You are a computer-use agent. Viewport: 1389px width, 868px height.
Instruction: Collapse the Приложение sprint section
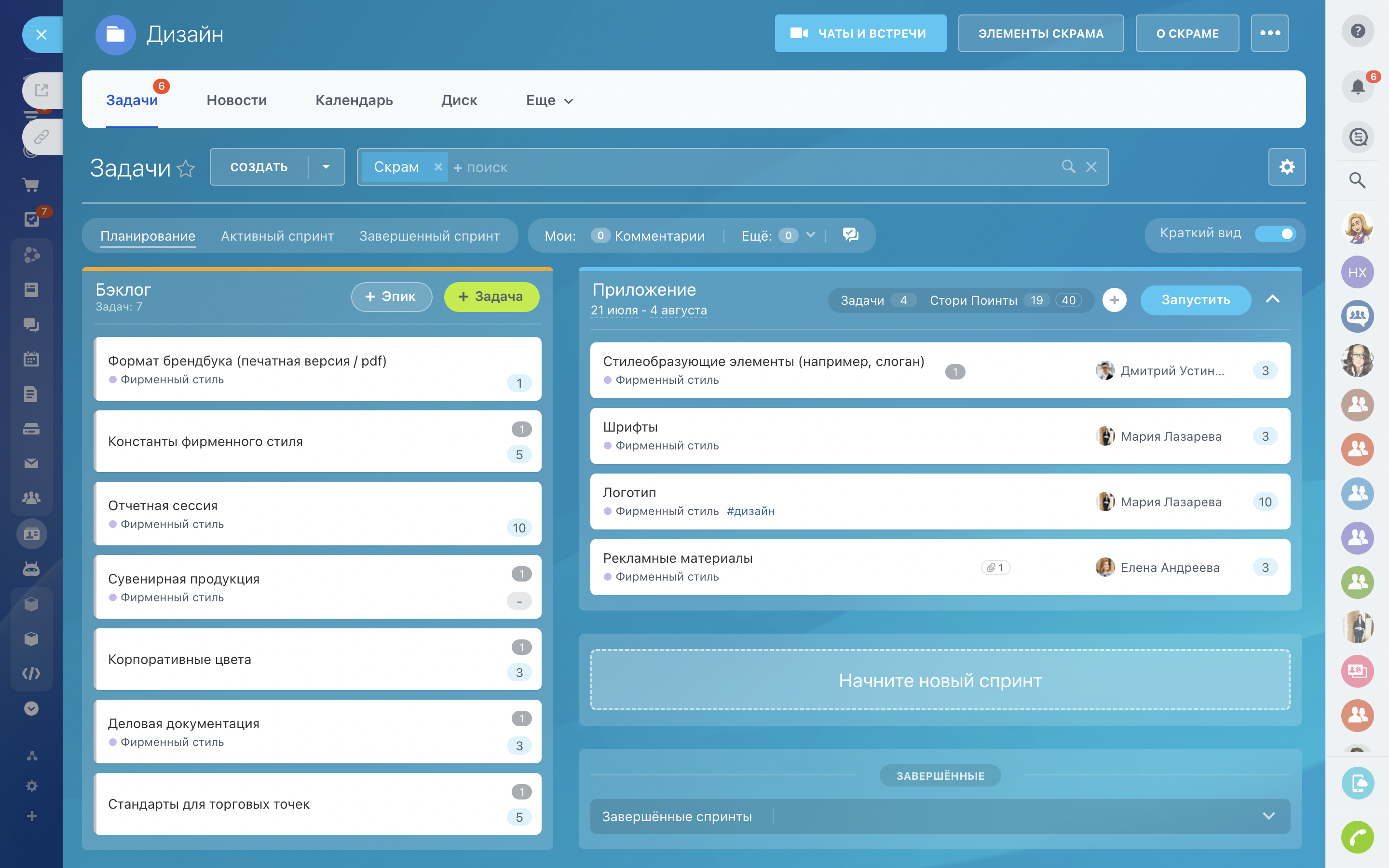(1272, 299)
